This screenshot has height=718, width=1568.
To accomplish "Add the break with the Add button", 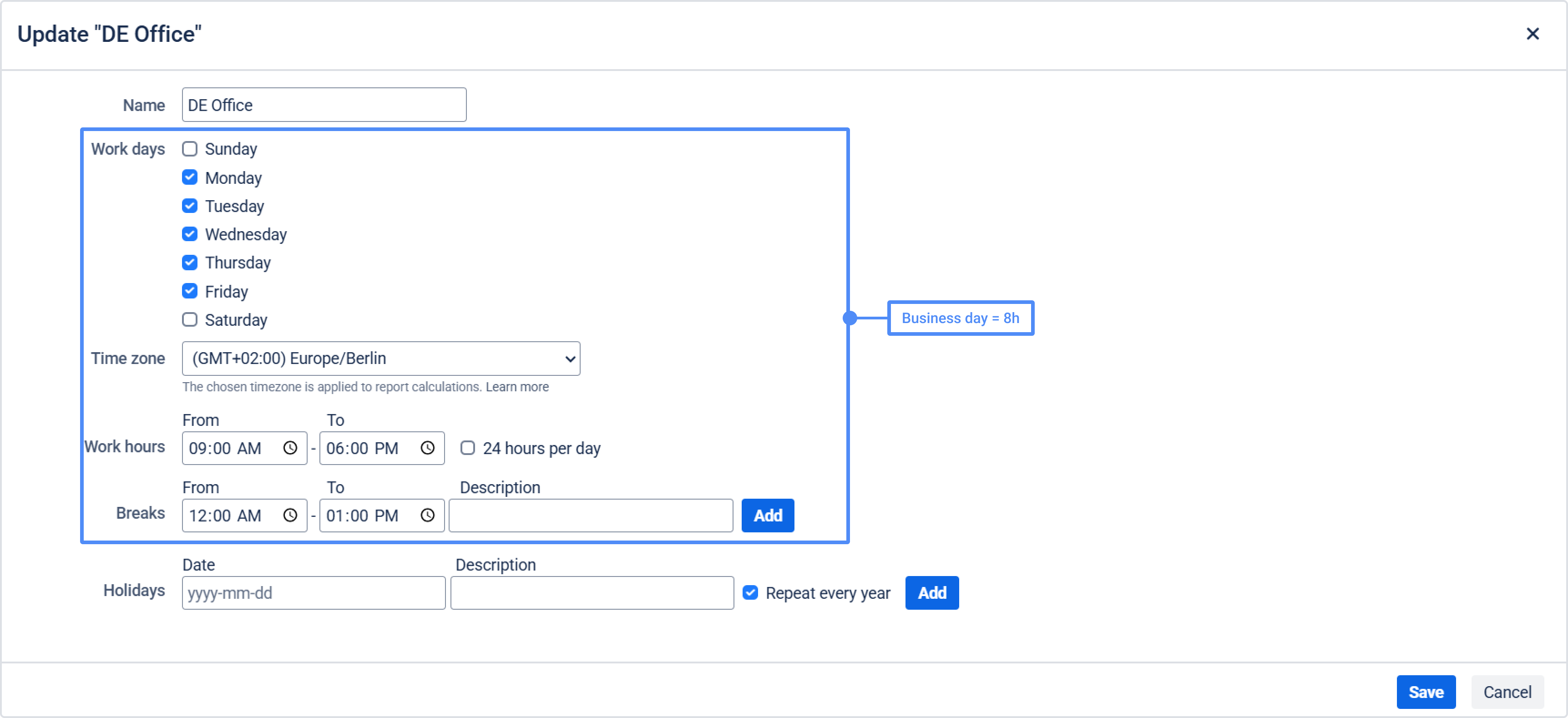I will point(767,516).
